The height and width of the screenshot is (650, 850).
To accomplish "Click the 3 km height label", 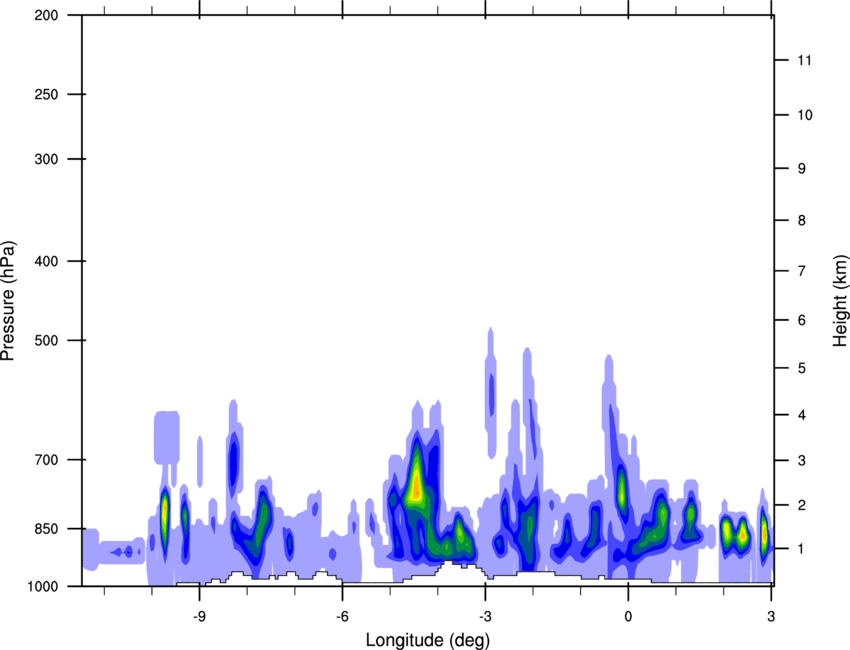I will [x=802, y=461].
